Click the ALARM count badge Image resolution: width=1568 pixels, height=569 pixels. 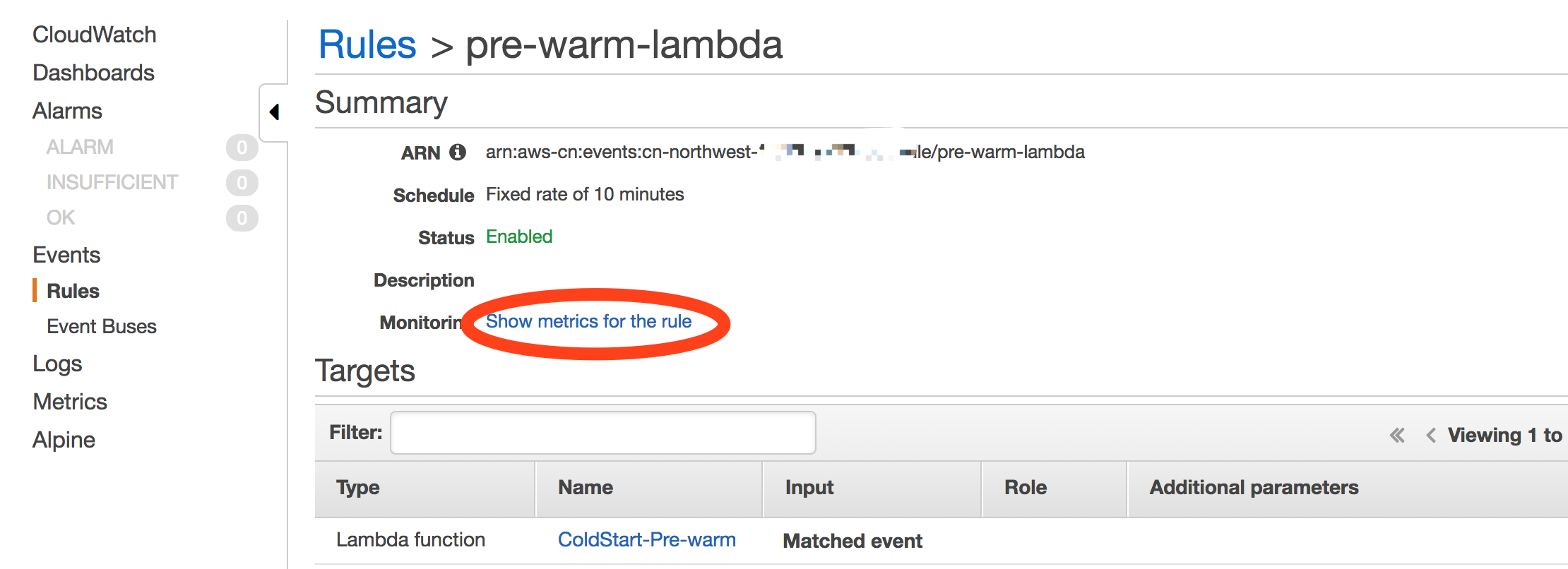click(242, 148)
